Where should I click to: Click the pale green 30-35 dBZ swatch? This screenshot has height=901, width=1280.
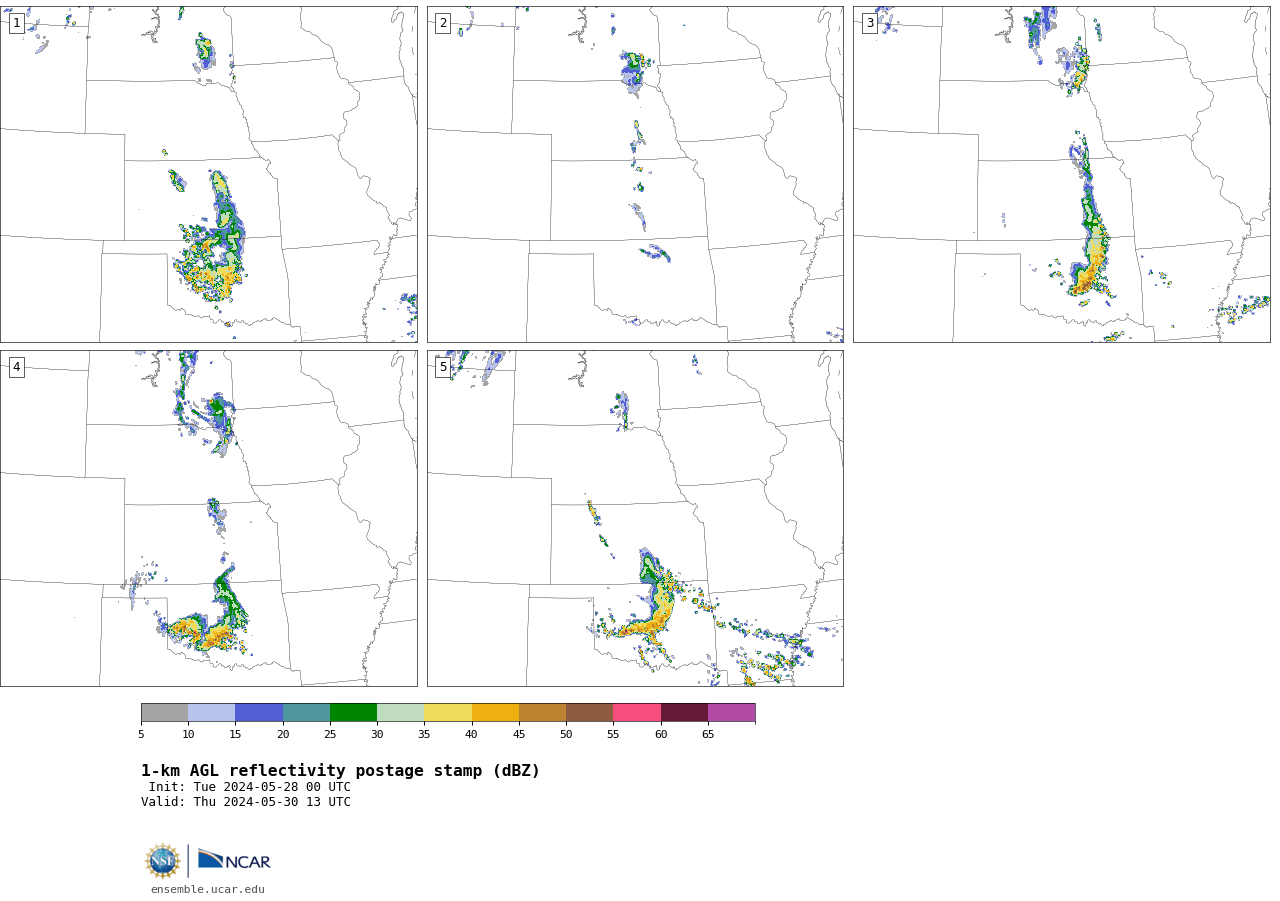tap(401, 713)
